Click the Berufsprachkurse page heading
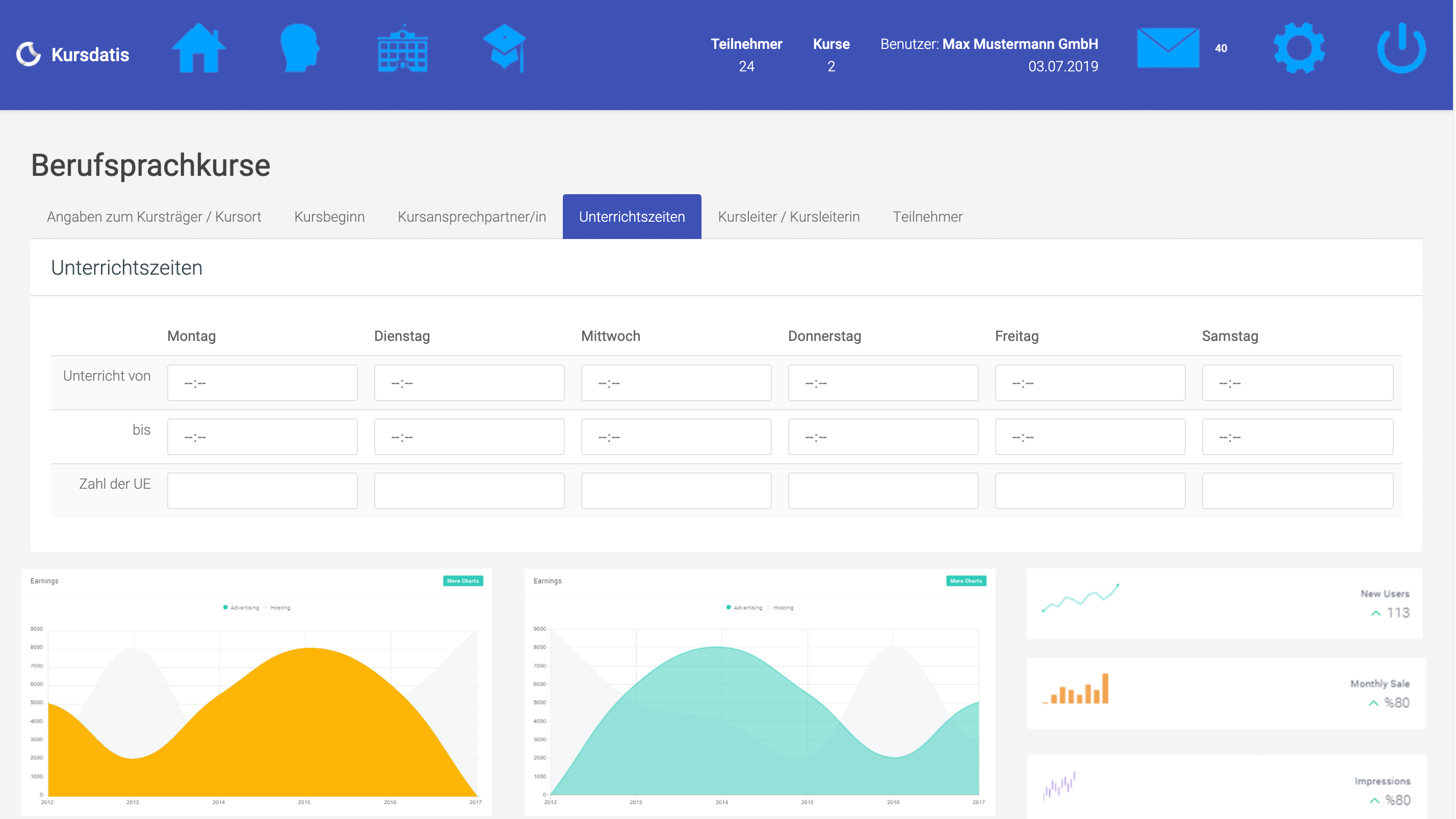 150,165
